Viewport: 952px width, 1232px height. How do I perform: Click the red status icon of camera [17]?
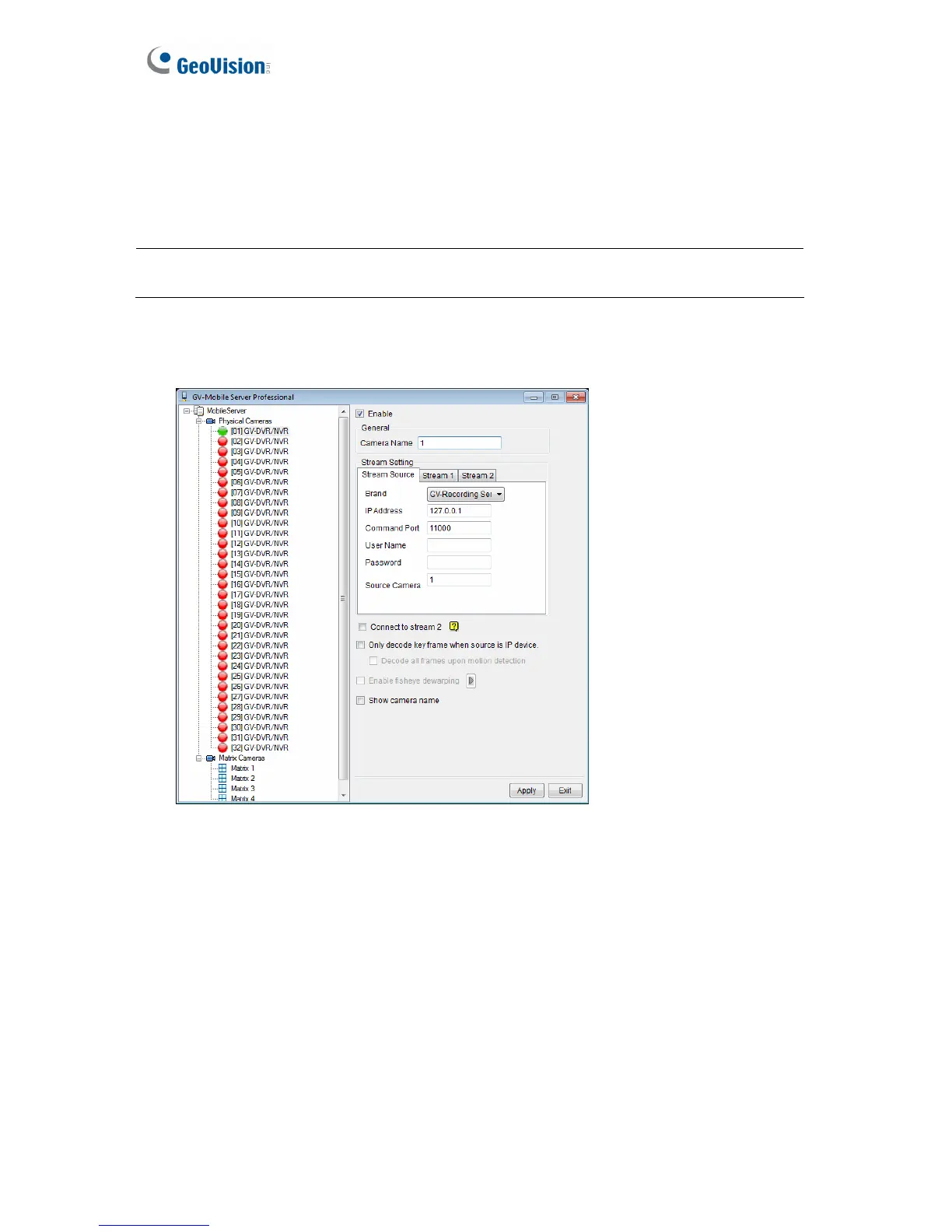[x=222, y=594]
